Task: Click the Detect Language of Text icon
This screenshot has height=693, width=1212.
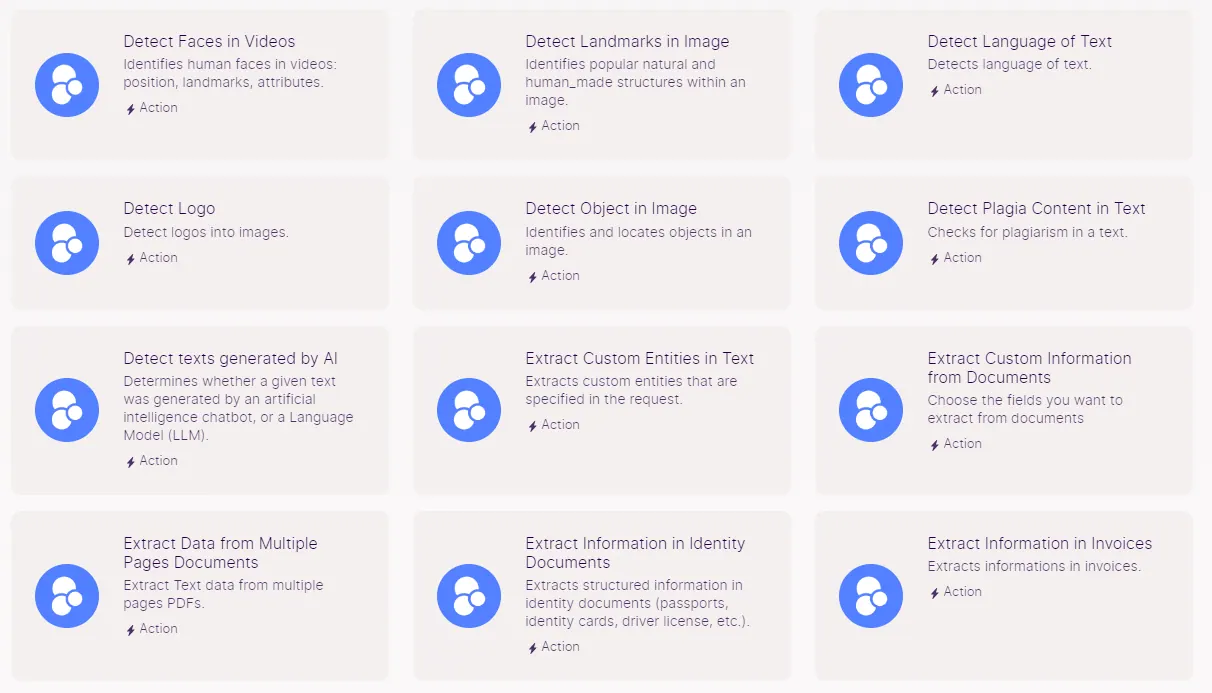Action: click(871, 85)
